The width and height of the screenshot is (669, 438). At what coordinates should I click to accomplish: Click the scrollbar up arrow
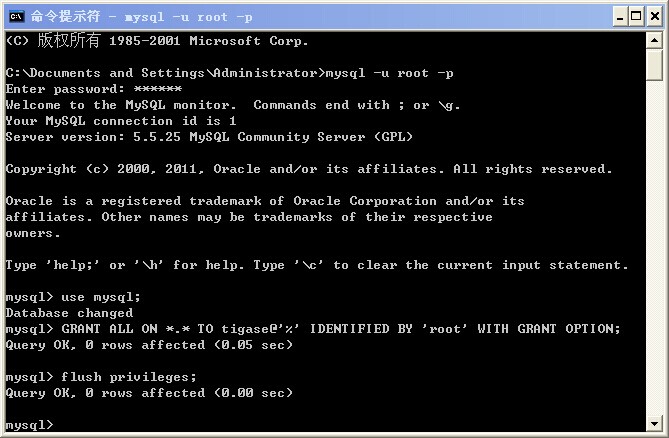tap(655, 41)
